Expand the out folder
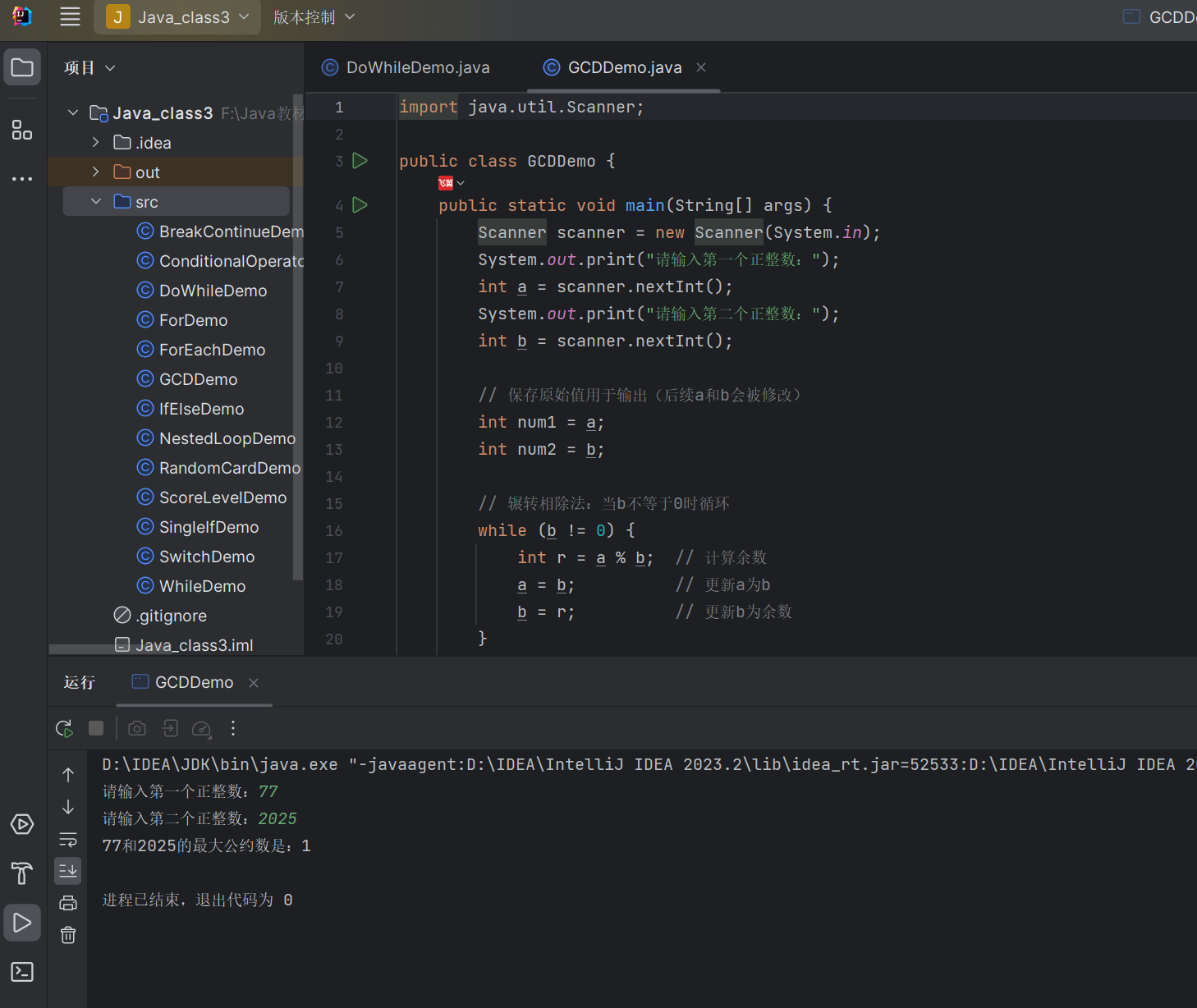The width and height of the screenshot is (1197, 1008). 96,172
